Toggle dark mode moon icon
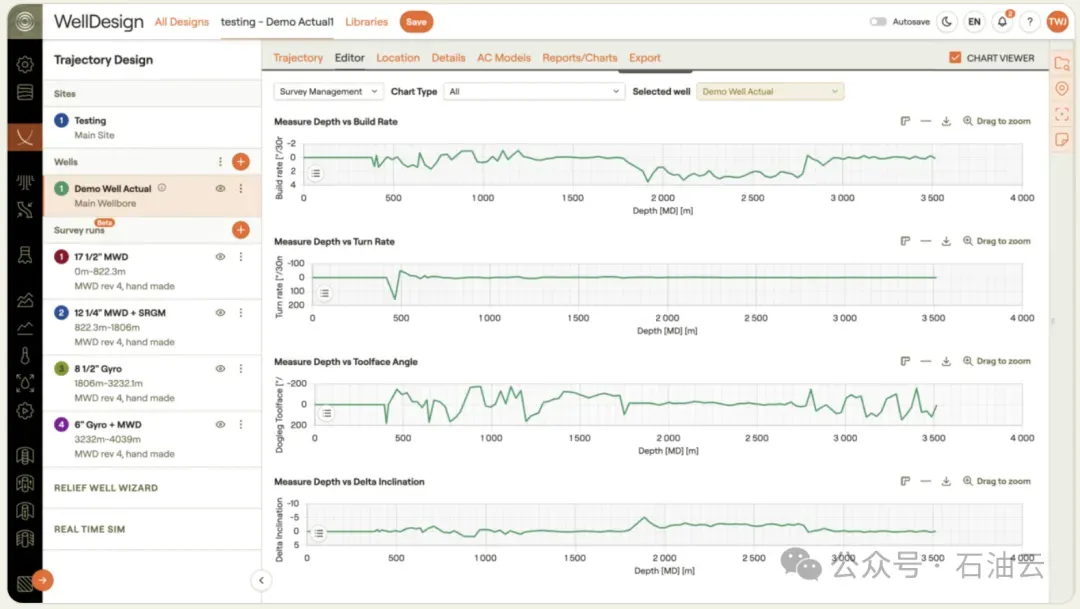The height and width of the screenshot is (609, 1080). tap(947, 22)
